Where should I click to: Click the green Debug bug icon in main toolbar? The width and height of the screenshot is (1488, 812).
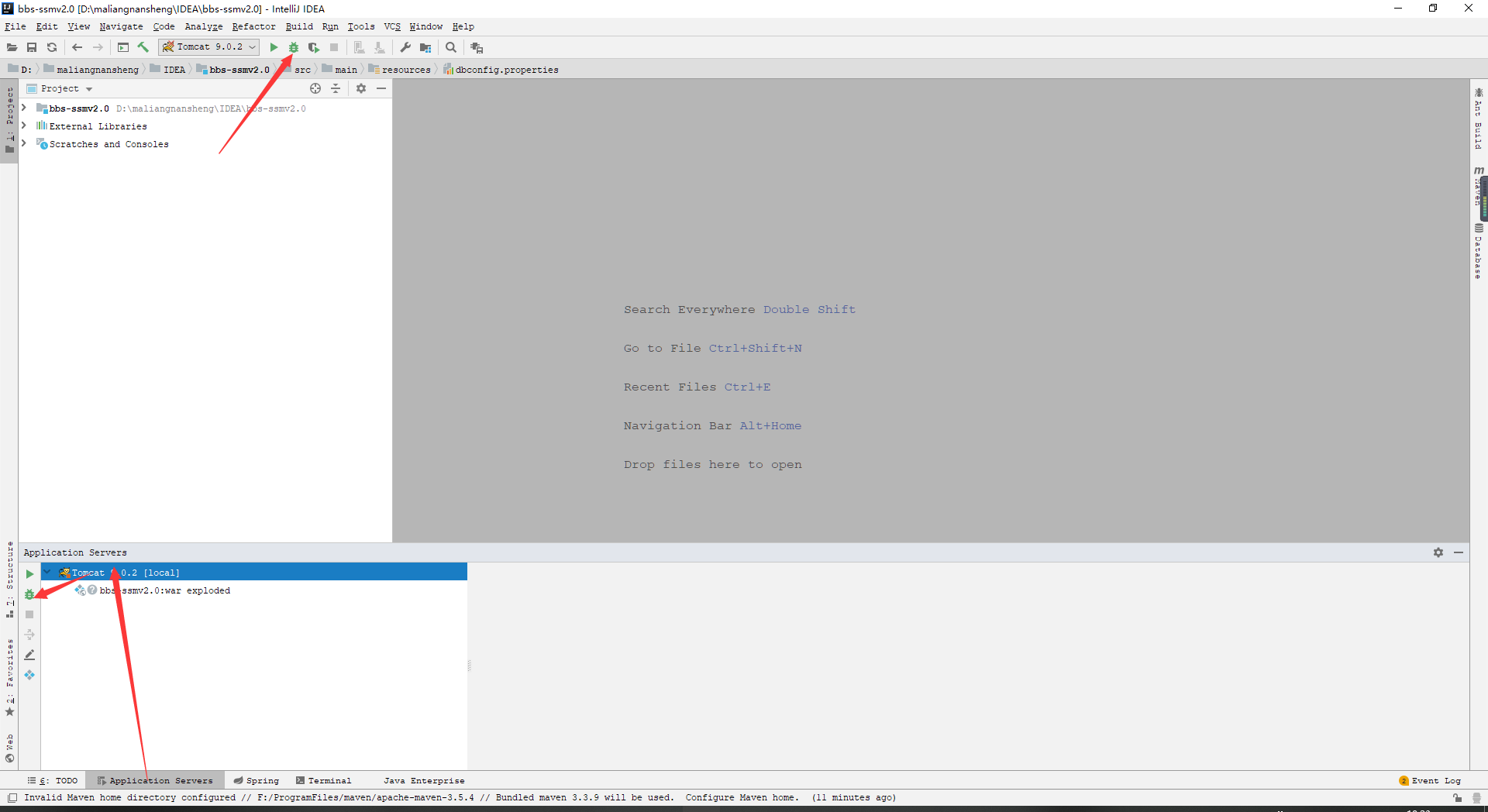point(294,47)
